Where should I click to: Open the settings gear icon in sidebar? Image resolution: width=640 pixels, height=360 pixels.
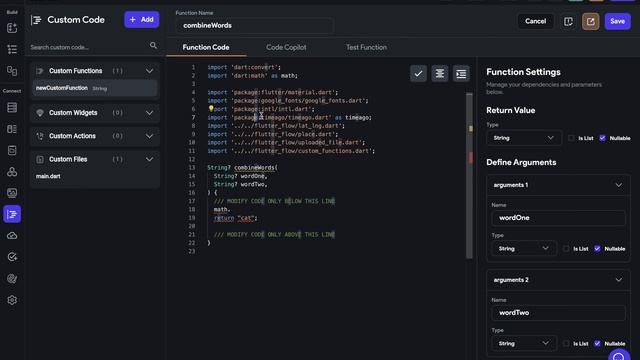pos(12,300)
